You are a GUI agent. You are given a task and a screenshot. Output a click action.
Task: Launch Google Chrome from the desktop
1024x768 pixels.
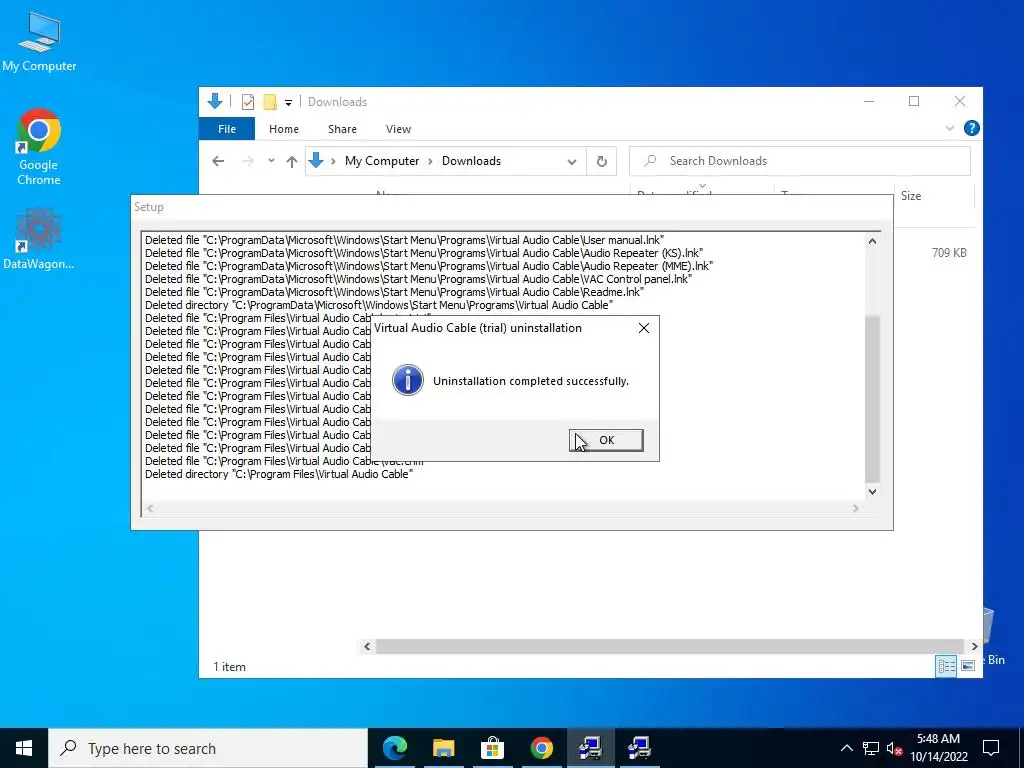point(39,148)
